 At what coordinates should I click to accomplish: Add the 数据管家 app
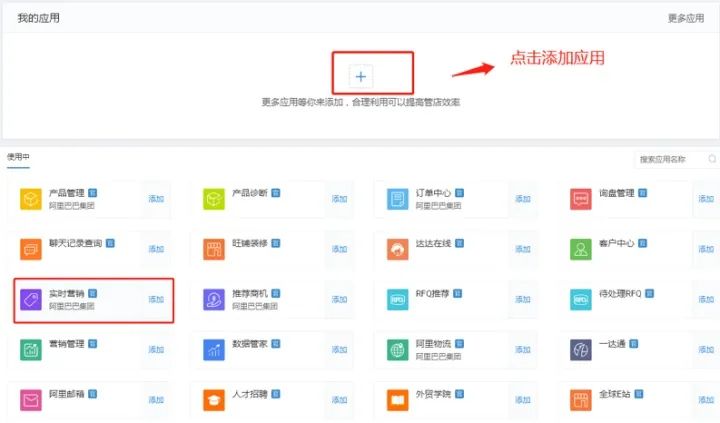click(x=339, y=350)
